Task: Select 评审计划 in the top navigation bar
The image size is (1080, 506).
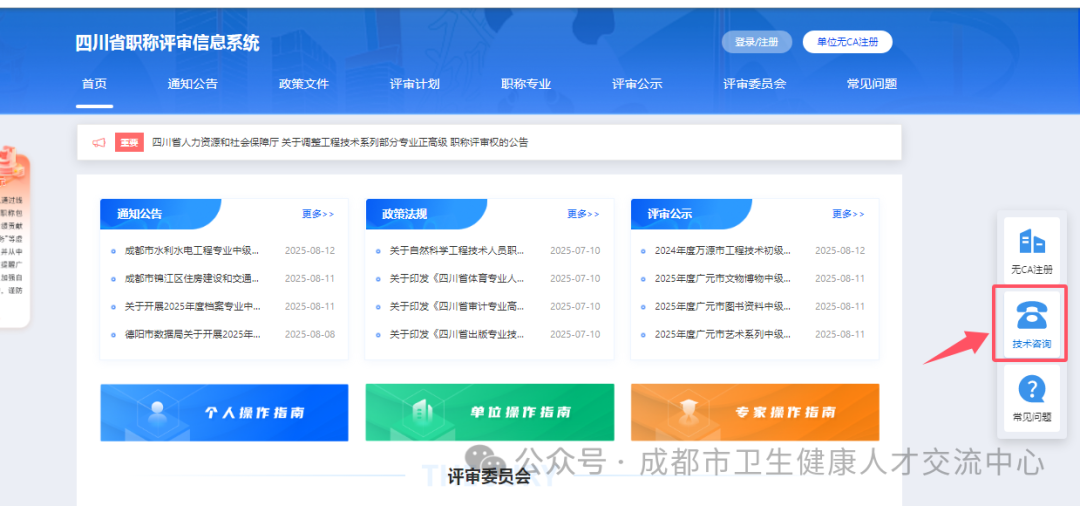Action: [415, 84]
